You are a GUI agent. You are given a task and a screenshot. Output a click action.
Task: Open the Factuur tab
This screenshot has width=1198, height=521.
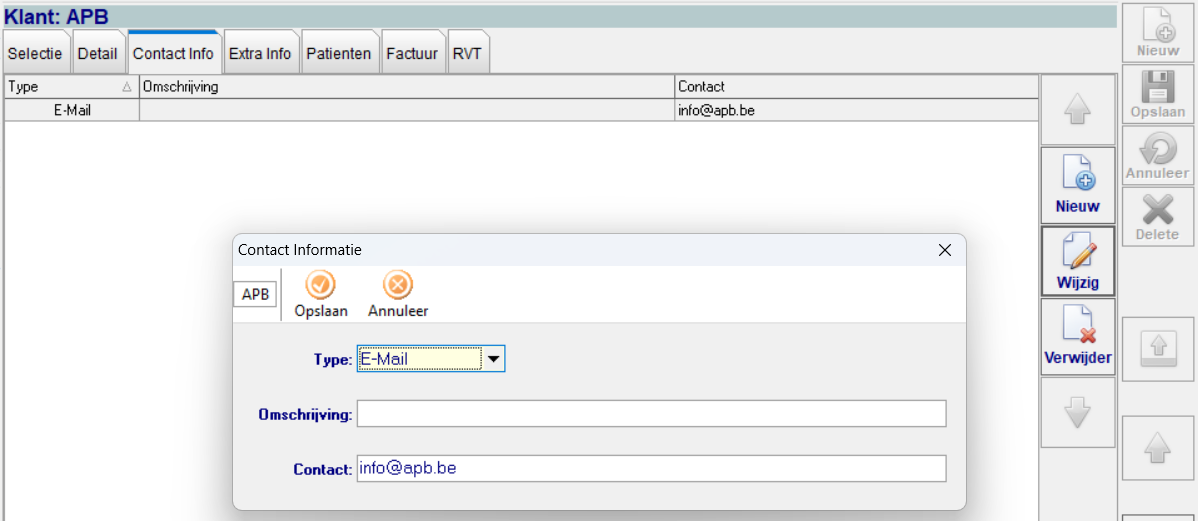(x=412, y=54)
